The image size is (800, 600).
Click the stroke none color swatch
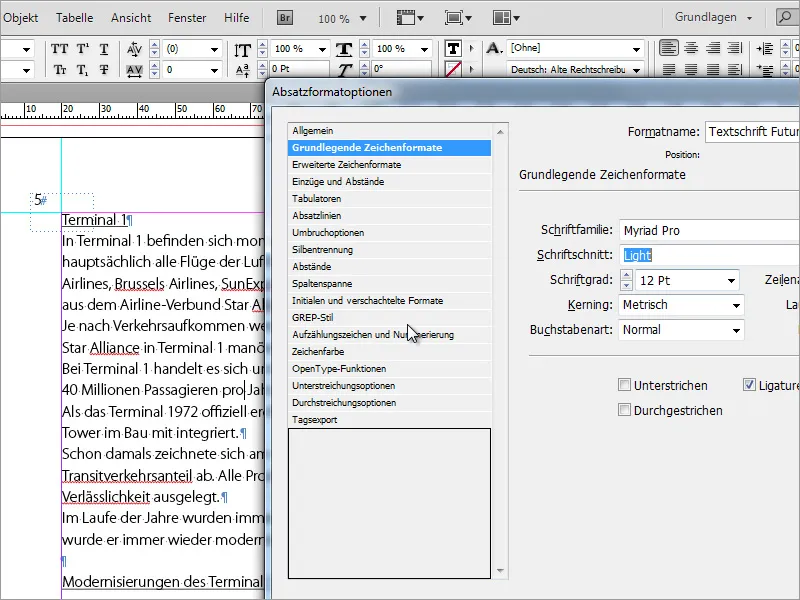453,69
